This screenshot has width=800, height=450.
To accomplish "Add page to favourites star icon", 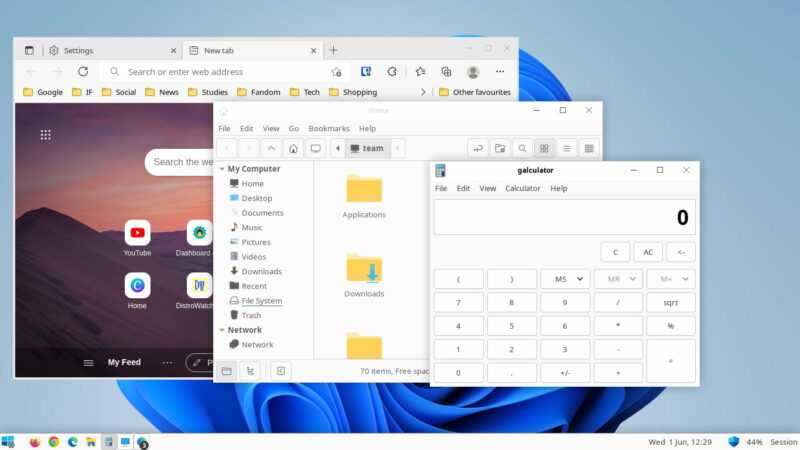I will (x=336, y=72).
